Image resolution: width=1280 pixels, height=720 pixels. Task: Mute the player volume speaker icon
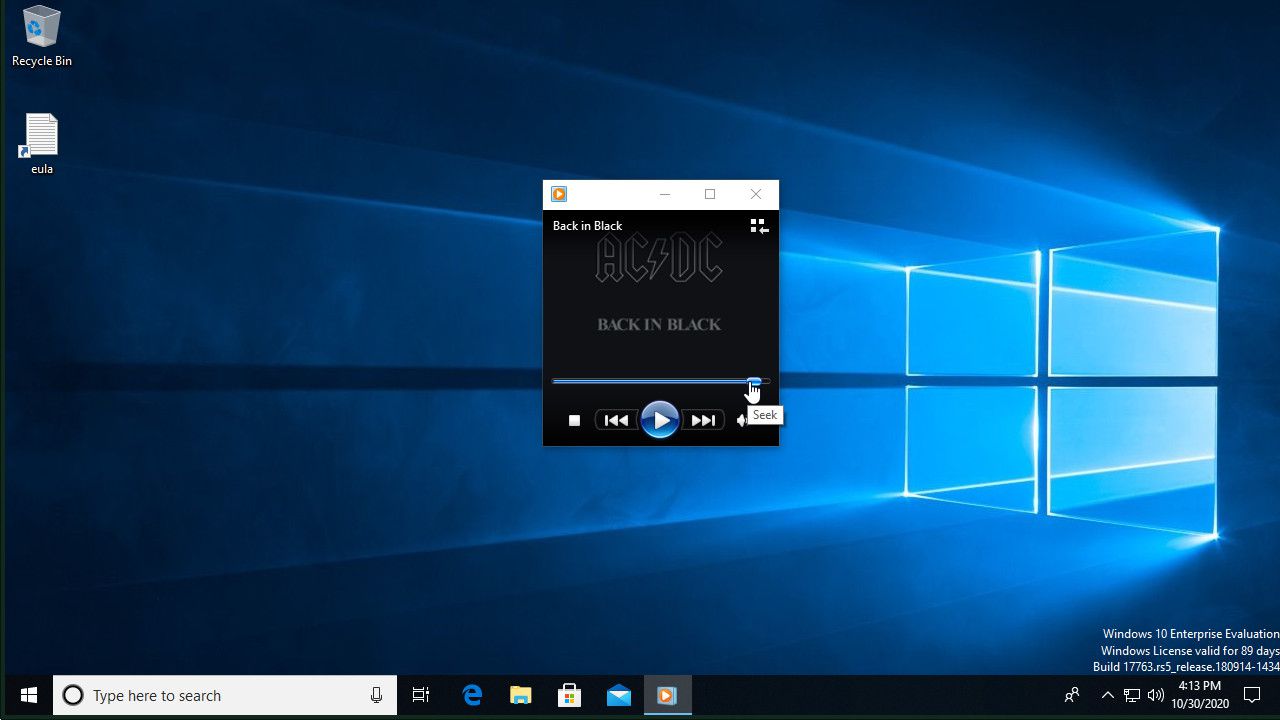tap(742, 421)
